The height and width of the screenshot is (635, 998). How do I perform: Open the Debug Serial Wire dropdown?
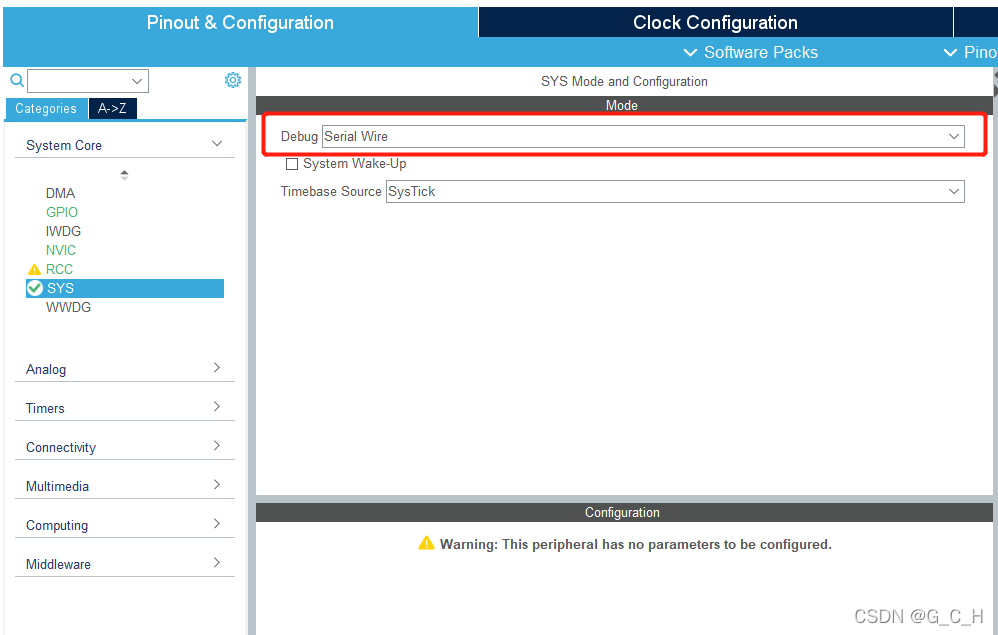pos(643,136)
